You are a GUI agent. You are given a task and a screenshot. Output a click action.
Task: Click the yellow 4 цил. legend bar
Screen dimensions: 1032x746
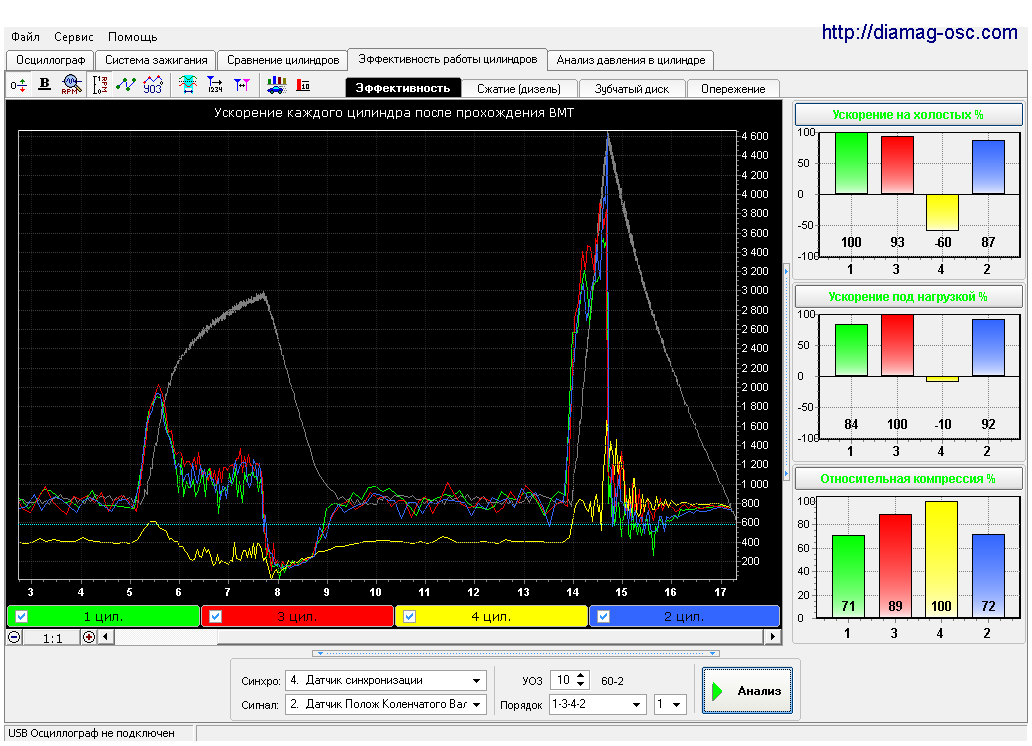click(491, 616)
